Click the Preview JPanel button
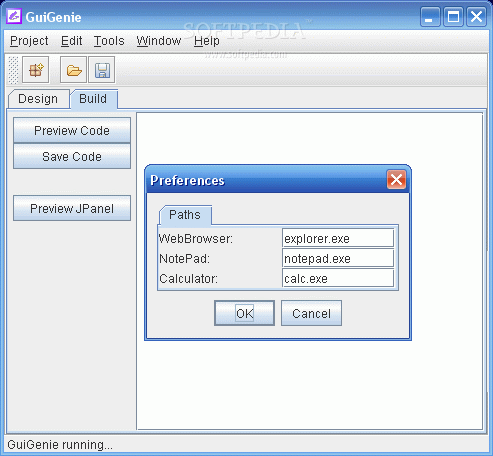Image resolution: width=493 pixels, height=456 pixels. click(x=72, y=208)
